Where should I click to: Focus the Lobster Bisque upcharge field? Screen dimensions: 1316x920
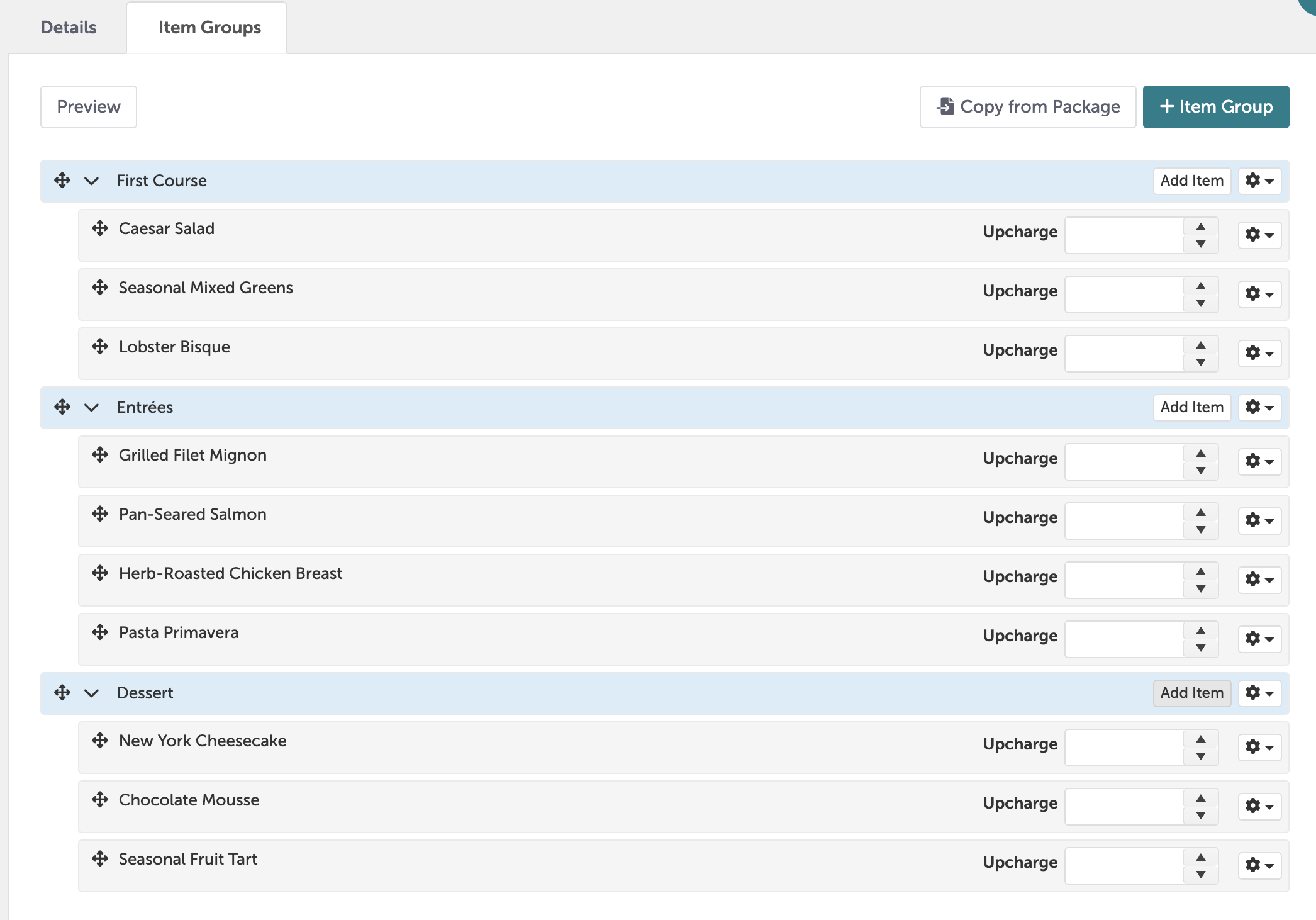point(1124,354)
